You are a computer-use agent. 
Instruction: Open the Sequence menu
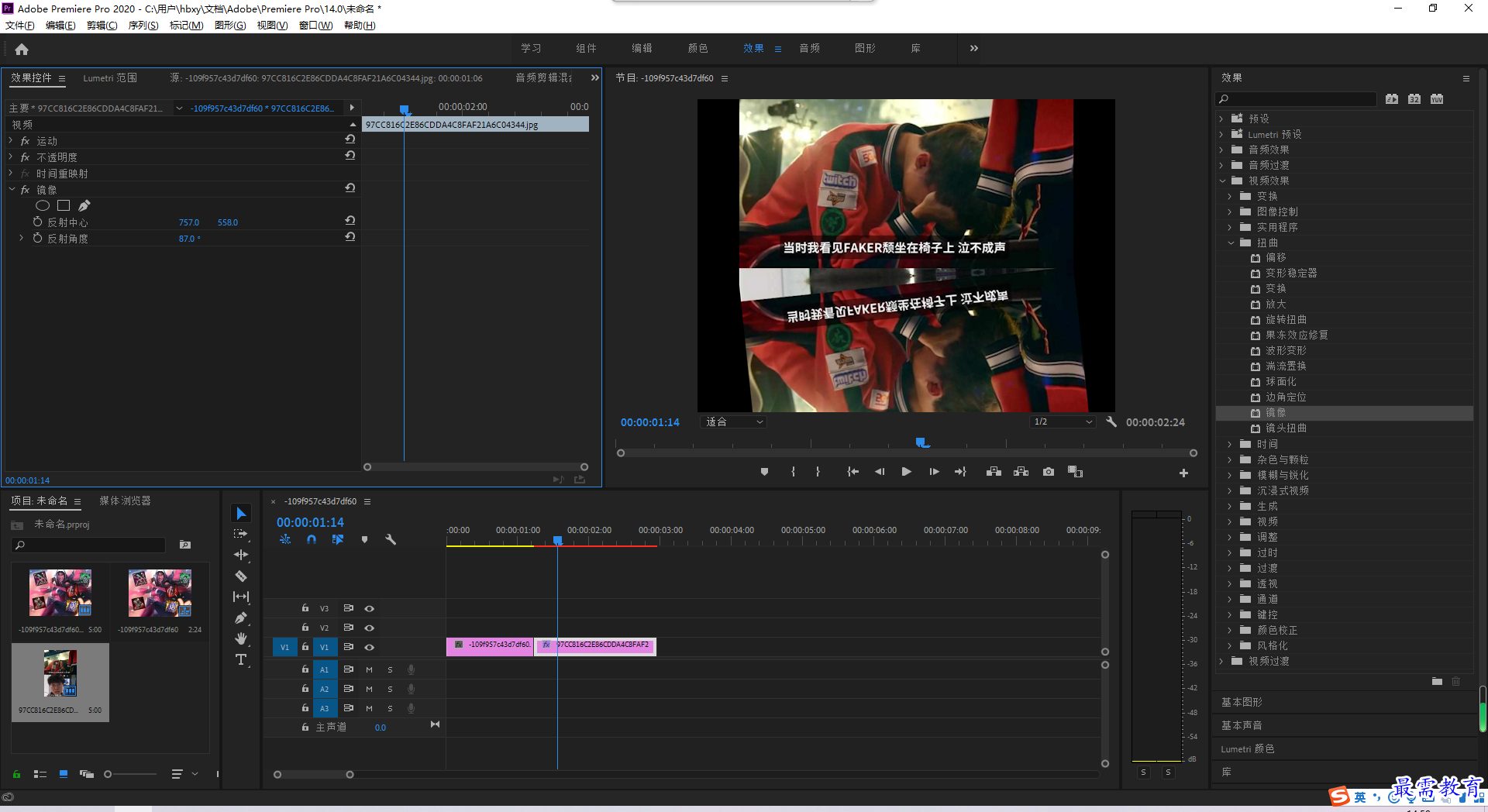pyautogui.click(x=143, y=26)
